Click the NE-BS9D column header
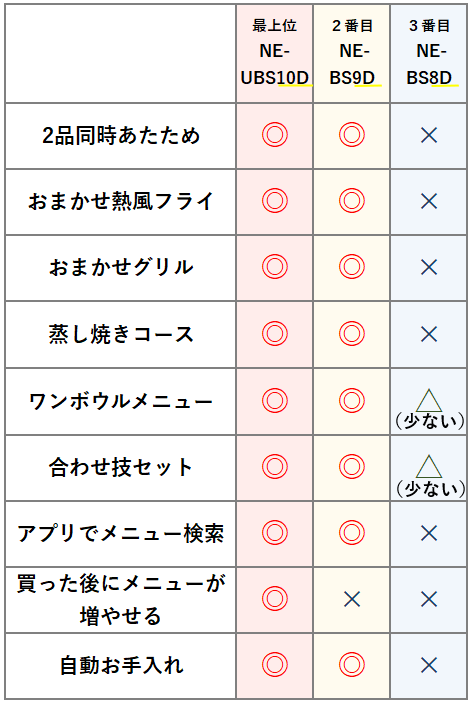 point(352,52)
